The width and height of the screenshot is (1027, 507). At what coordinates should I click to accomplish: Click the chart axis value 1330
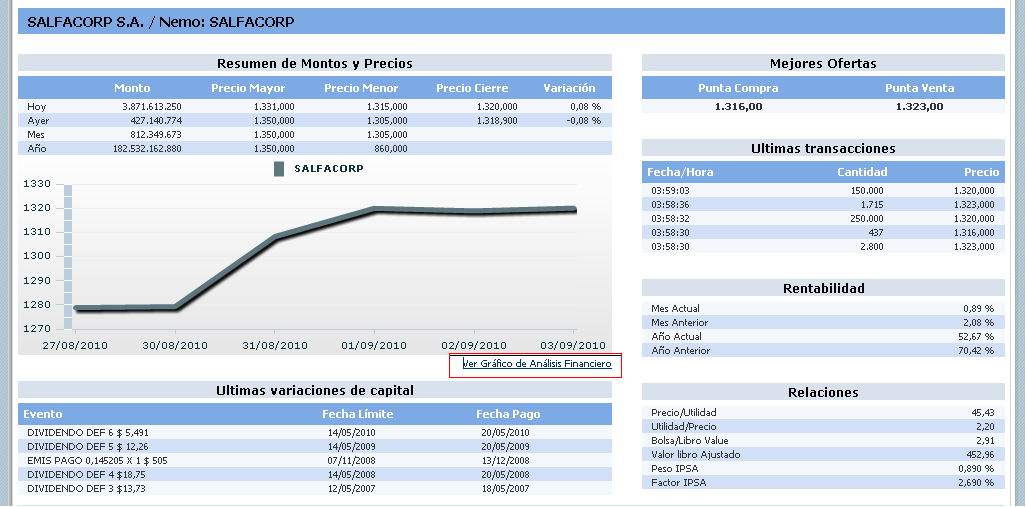pyautogui.click(x=37, y=184)
